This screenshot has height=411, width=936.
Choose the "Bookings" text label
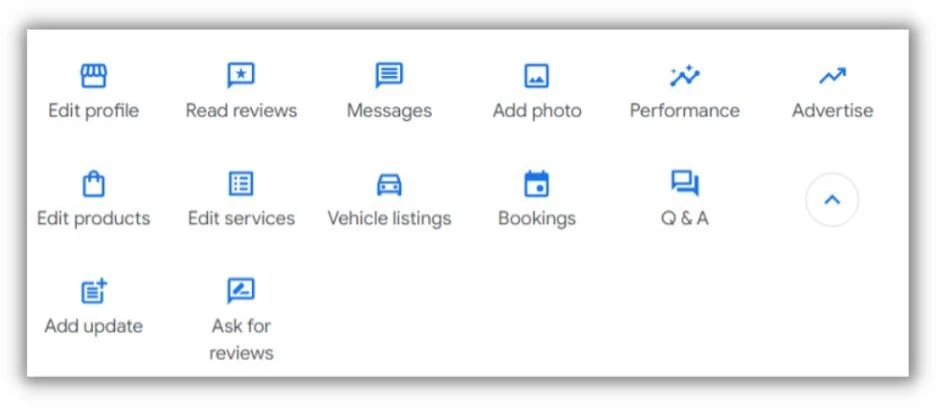click(537, 219)
